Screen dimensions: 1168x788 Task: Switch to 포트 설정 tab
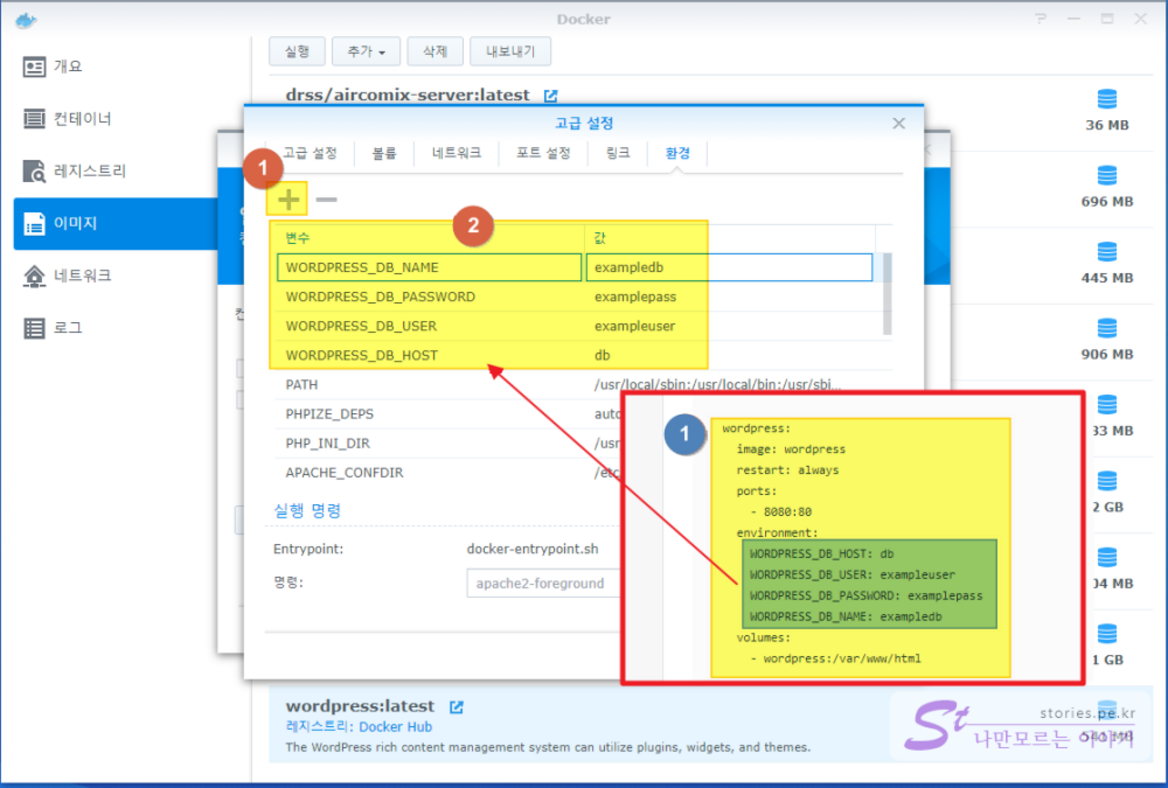[543, 153]
